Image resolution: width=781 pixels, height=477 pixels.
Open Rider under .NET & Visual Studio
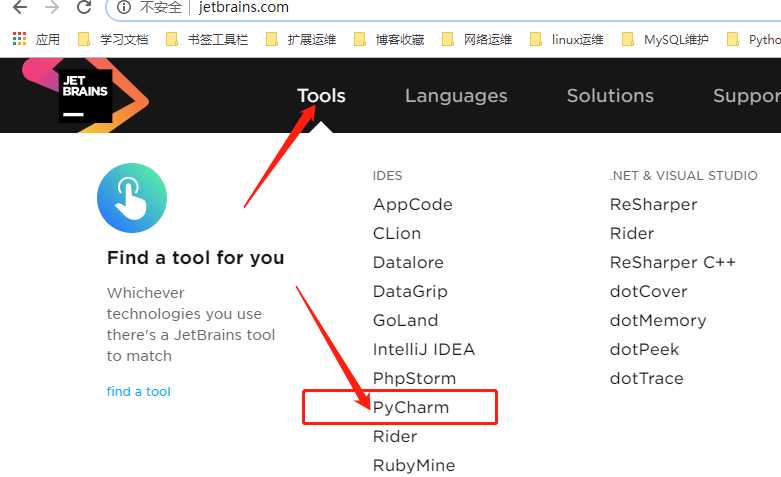(632, 234)
